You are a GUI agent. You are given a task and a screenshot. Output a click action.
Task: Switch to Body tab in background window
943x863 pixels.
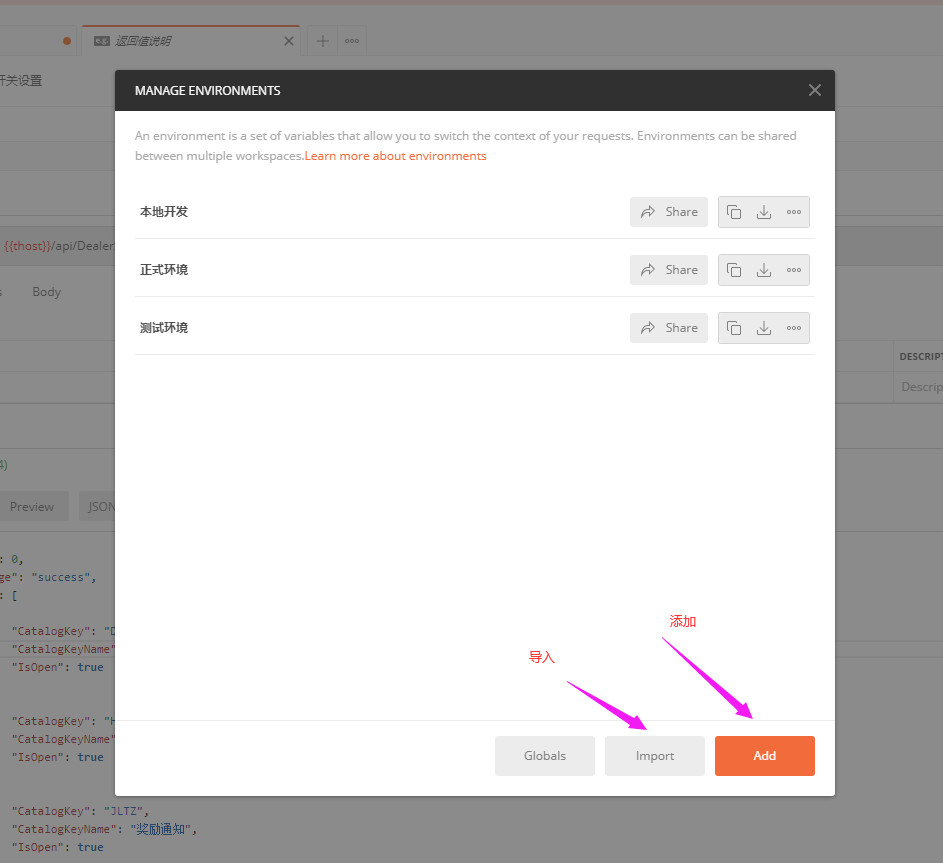click(46, 292)
